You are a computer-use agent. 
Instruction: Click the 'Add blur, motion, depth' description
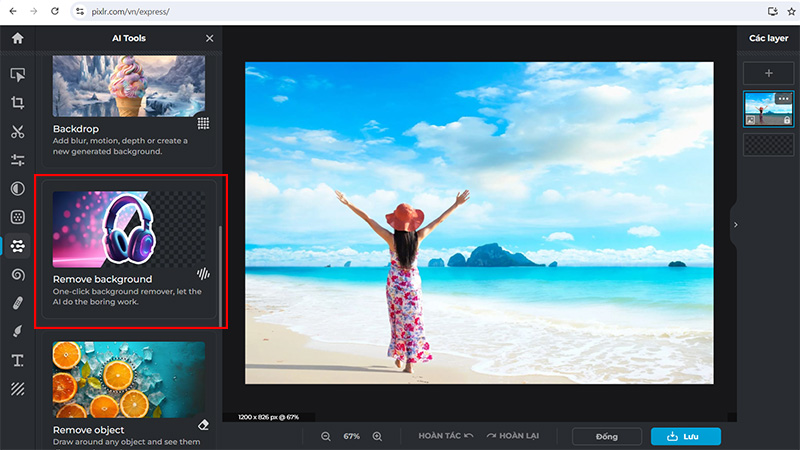[x=120, y=146]
